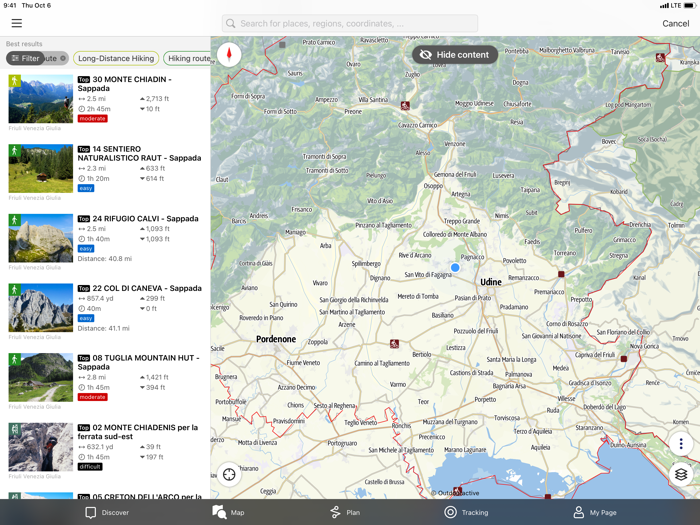Focus the places search field
The width and height of the screenshot is (700, 525).
pos(350,23)
